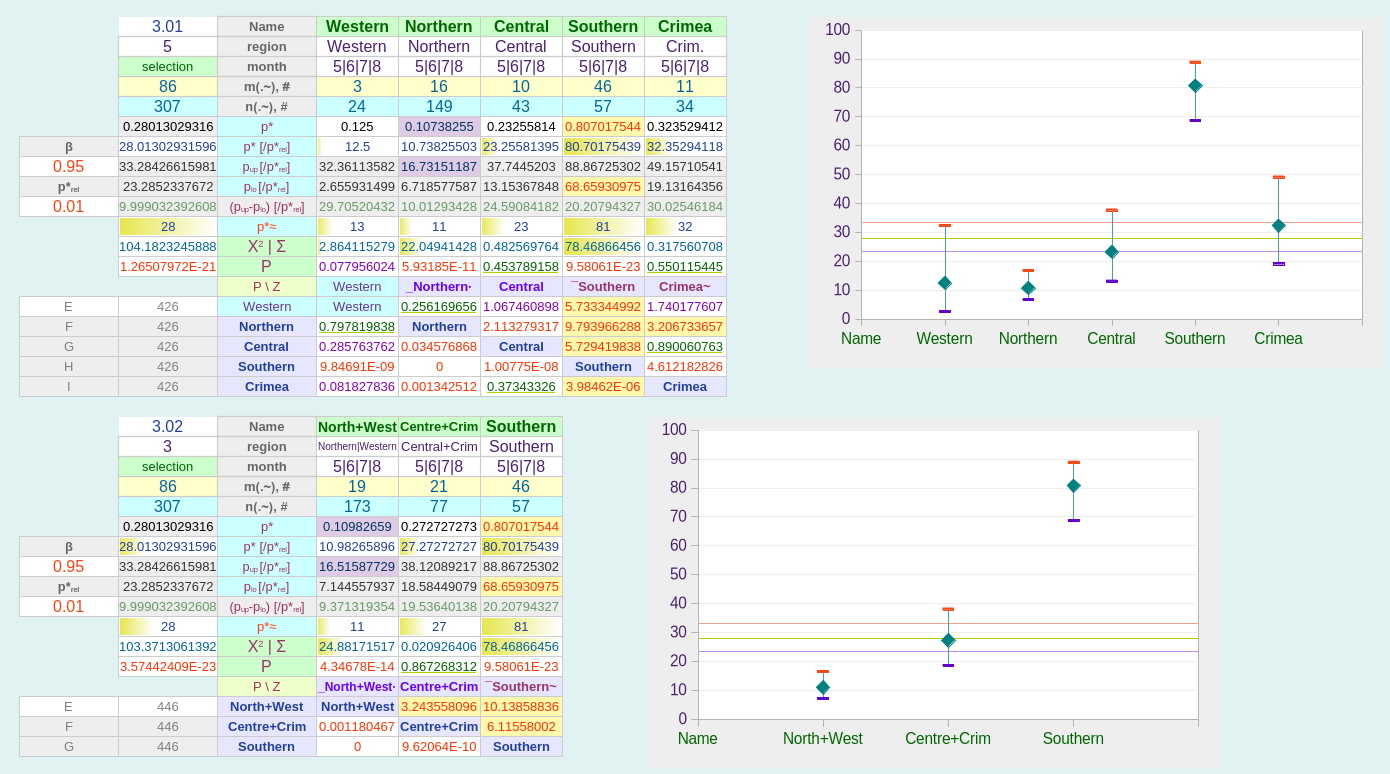Click the highlighted cell 9.793966288
This screenshot has height=774, width=1390.
coord(603,327)
